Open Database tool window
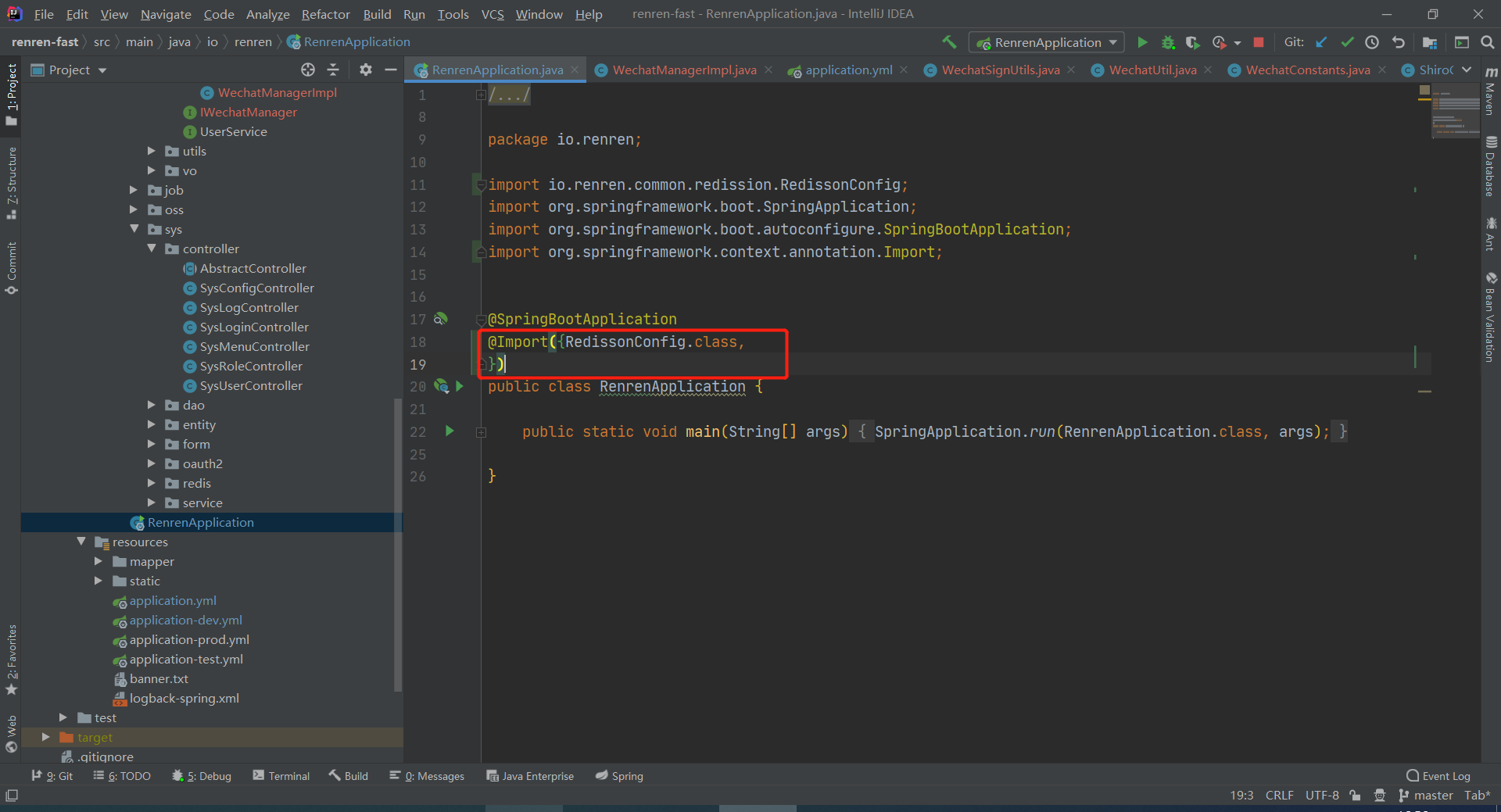The image size is (1501, 812). (x=1491, y=166)
